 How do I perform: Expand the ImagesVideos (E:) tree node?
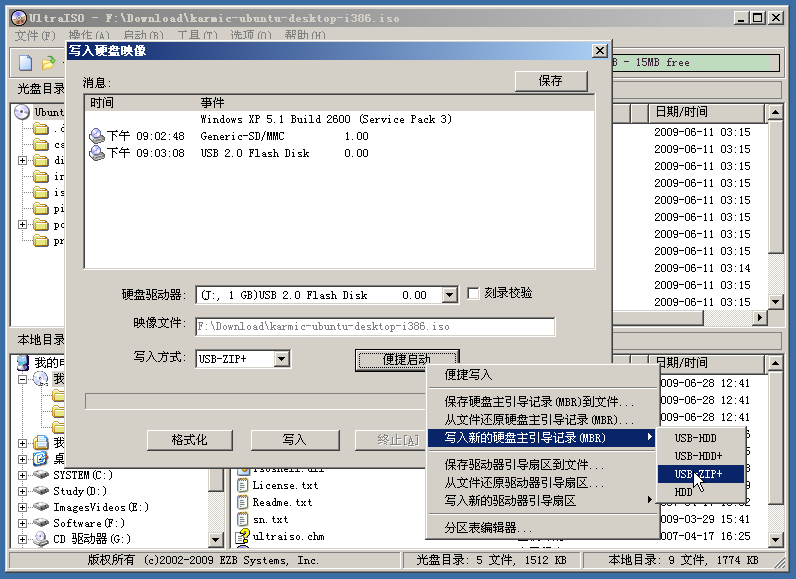[22, 507]
